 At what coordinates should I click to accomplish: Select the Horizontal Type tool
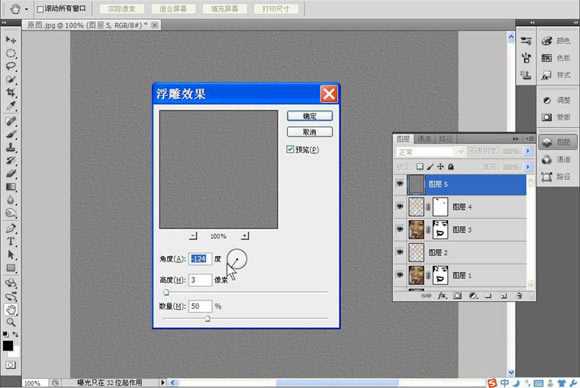click(x=11, y=242)
